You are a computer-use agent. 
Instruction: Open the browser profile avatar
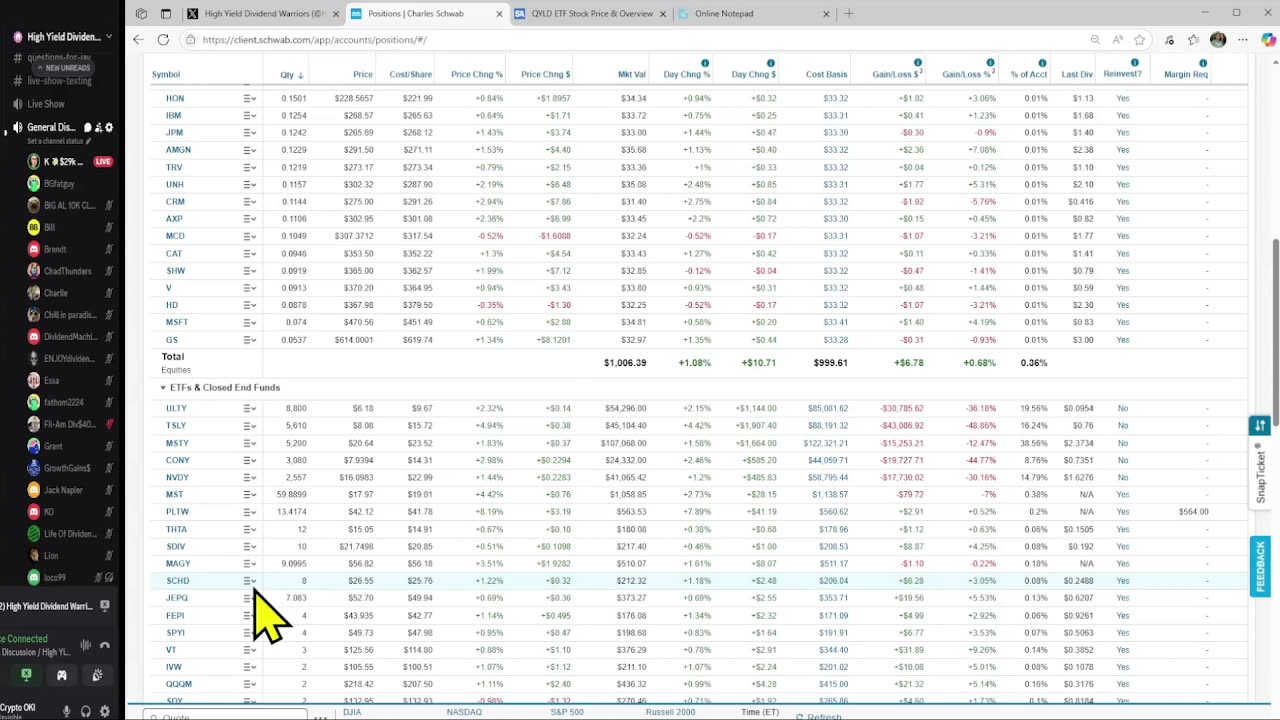(1217, 40)
